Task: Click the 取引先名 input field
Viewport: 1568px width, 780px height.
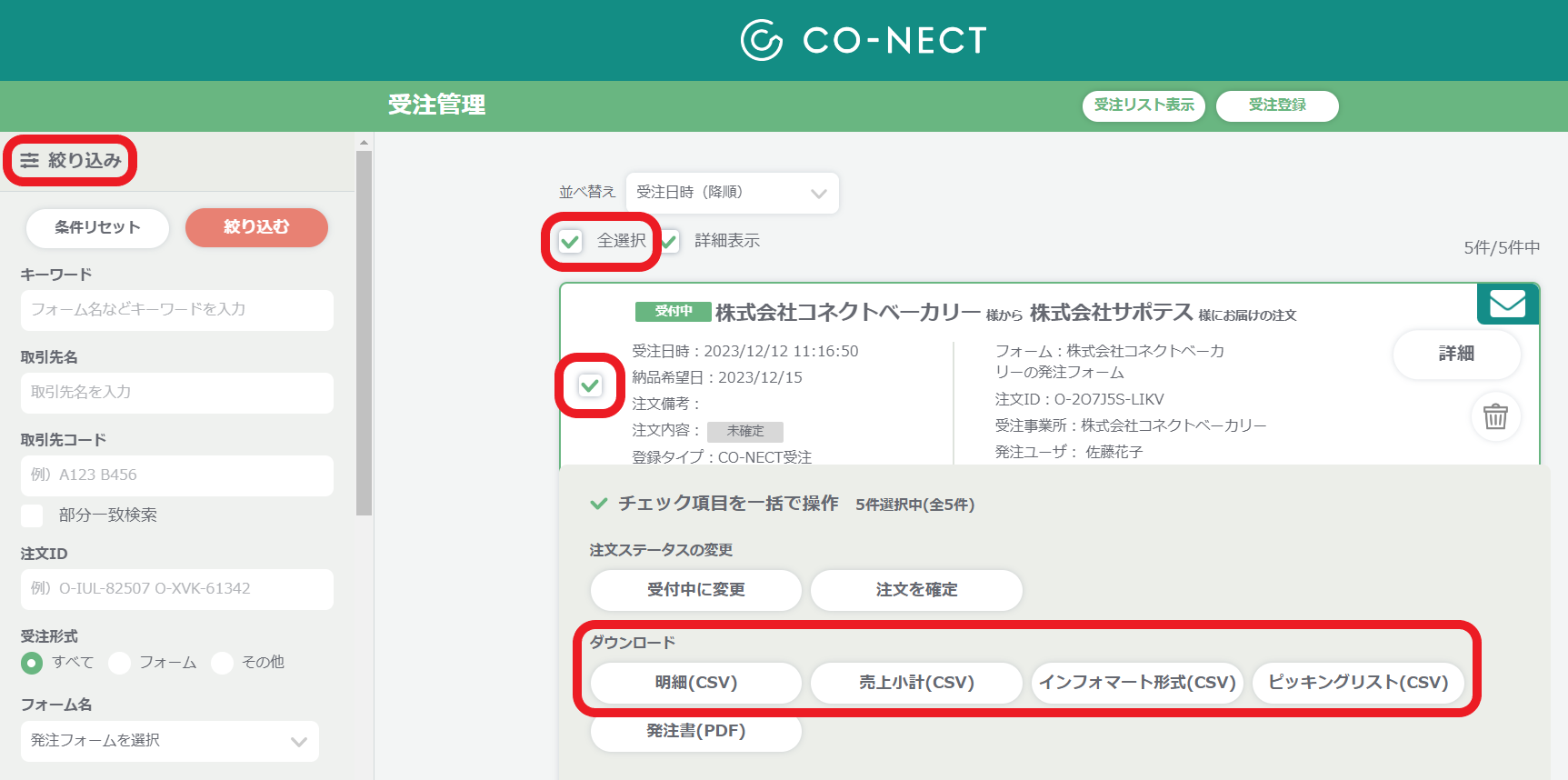Action: coord(177,393)
